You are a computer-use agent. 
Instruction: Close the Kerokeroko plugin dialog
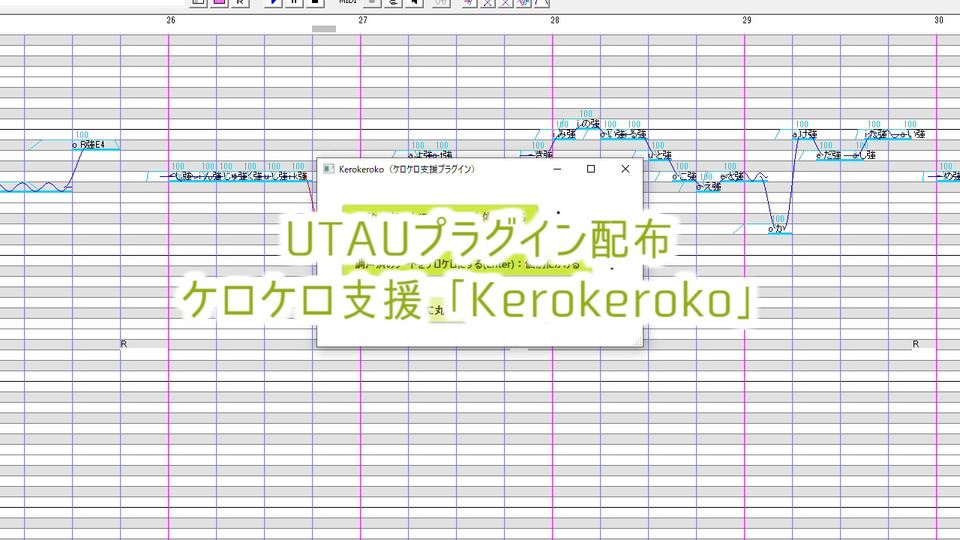click(x=625, y=169)
